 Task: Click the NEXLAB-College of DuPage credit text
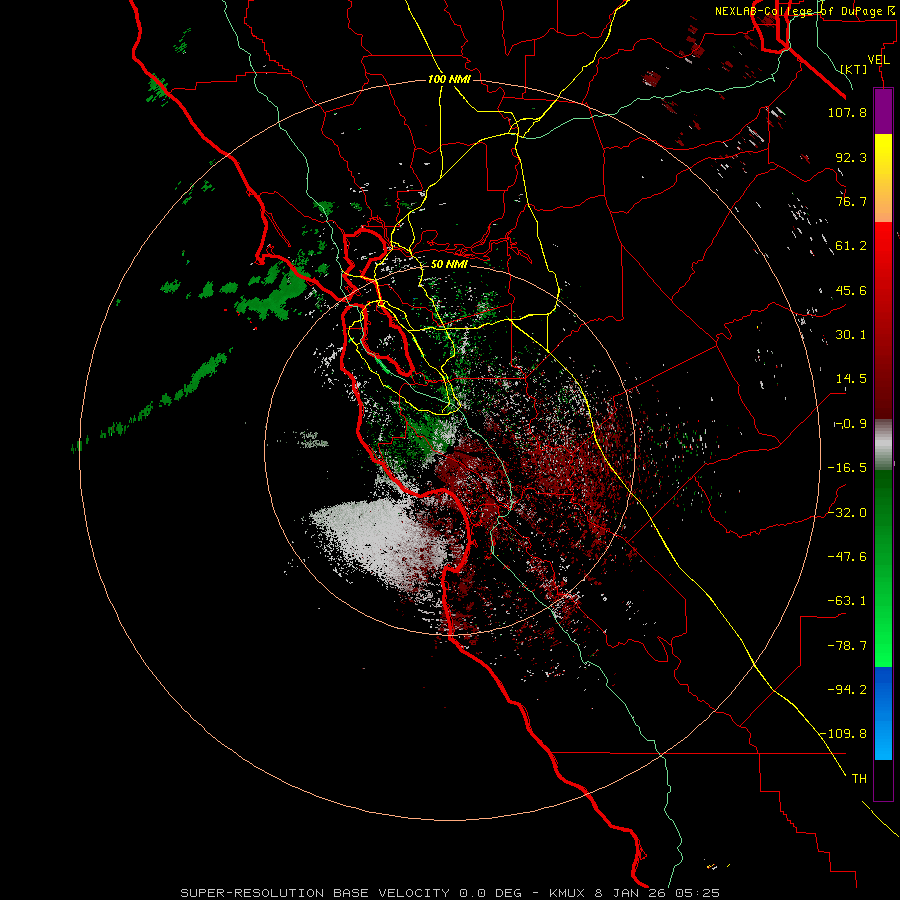click(806, 11)
